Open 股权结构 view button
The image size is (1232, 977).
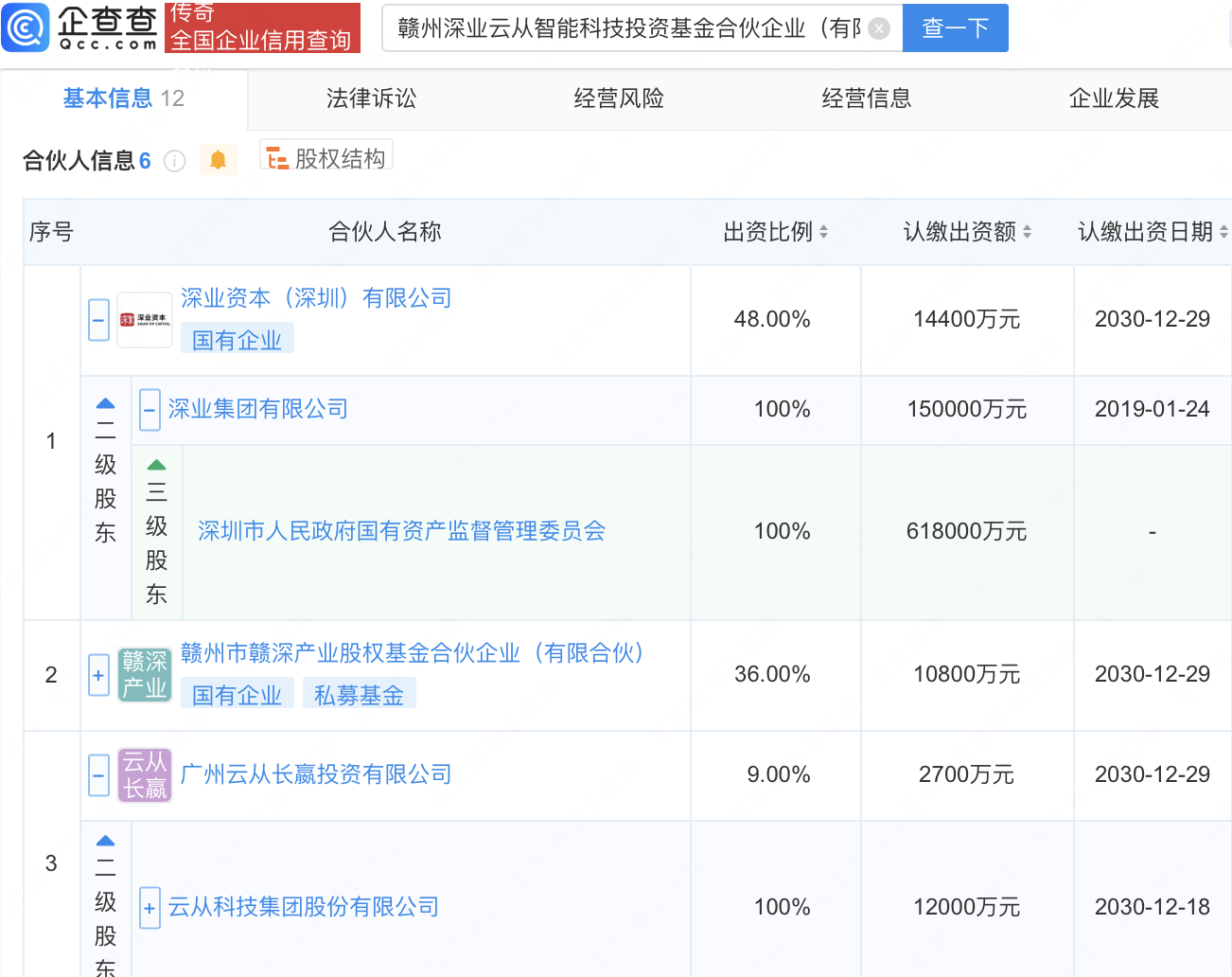326,158
